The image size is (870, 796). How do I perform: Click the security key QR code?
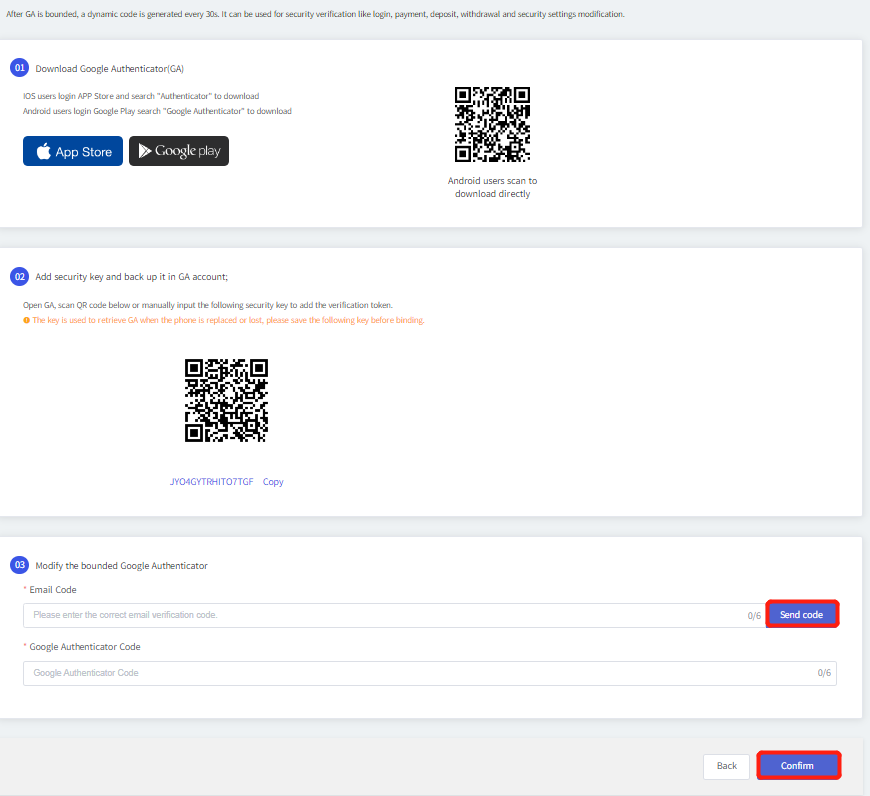[x=226, y=400]
